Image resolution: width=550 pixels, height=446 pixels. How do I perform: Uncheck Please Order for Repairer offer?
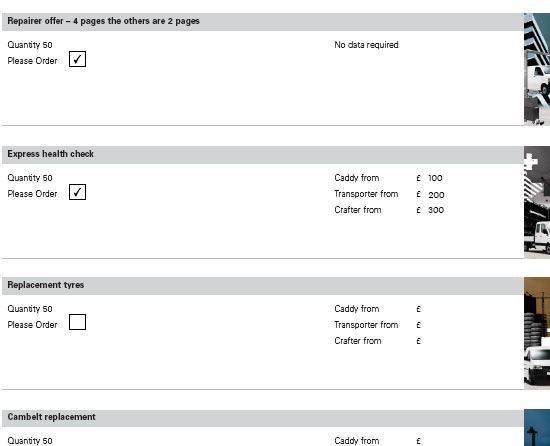78,59
